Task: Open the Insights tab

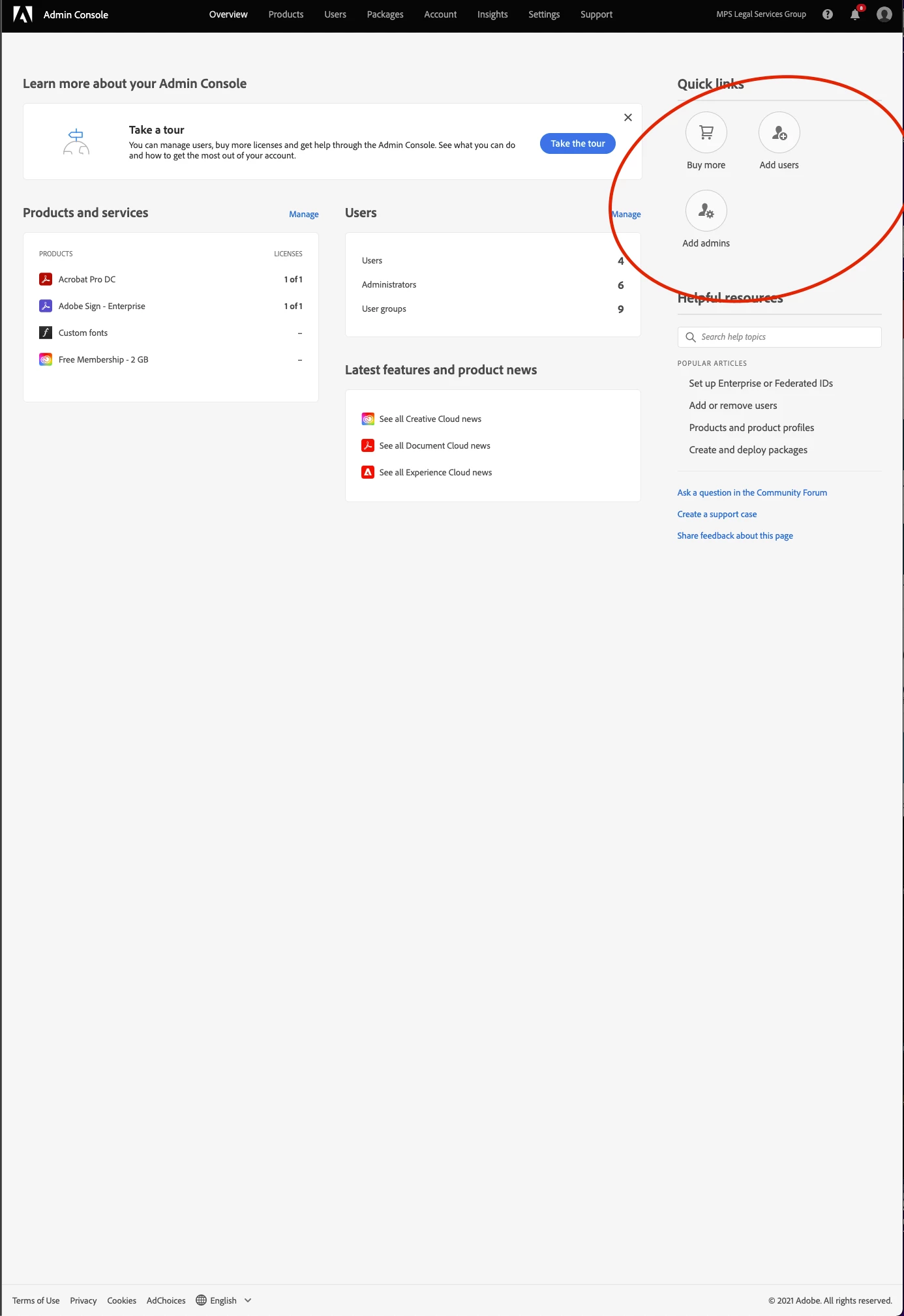Action: [x=492, y=14]
